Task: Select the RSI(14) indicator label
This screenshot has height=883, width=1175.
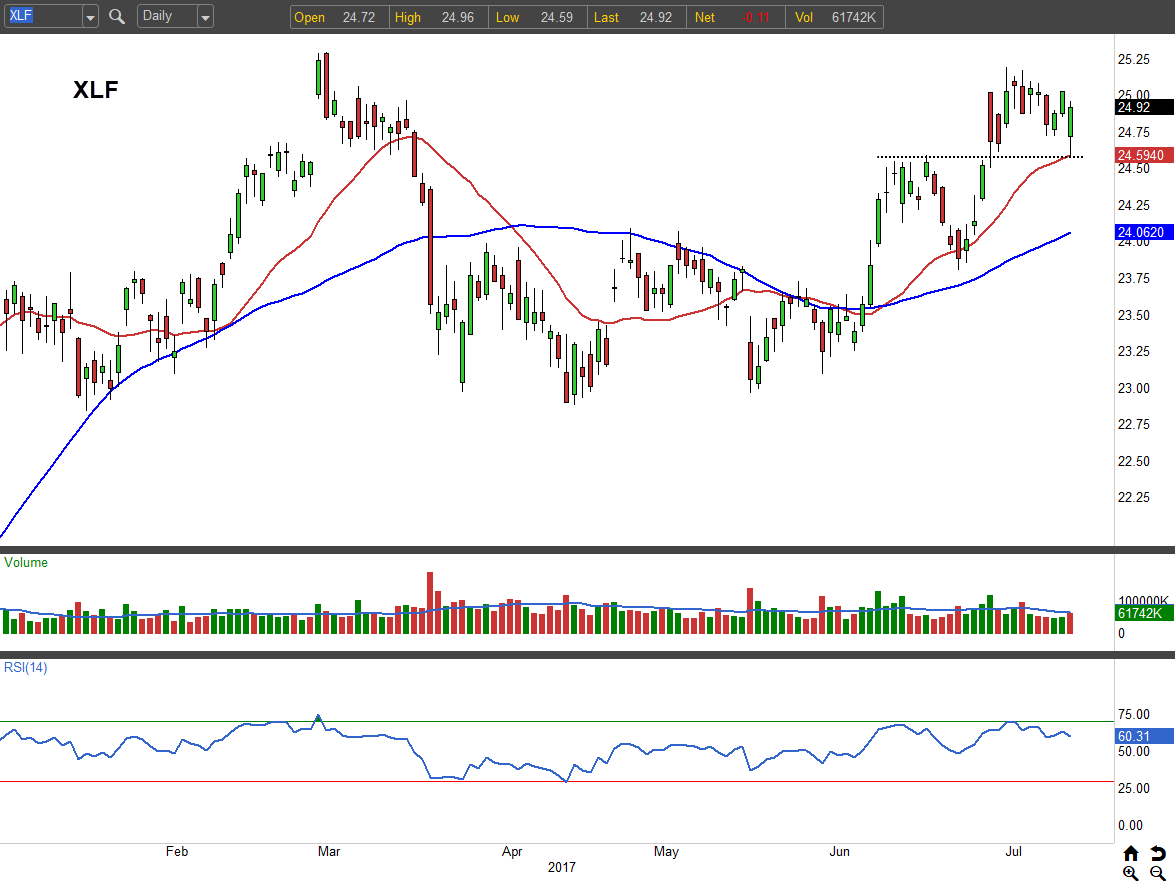Action: [x=26, y=668]
